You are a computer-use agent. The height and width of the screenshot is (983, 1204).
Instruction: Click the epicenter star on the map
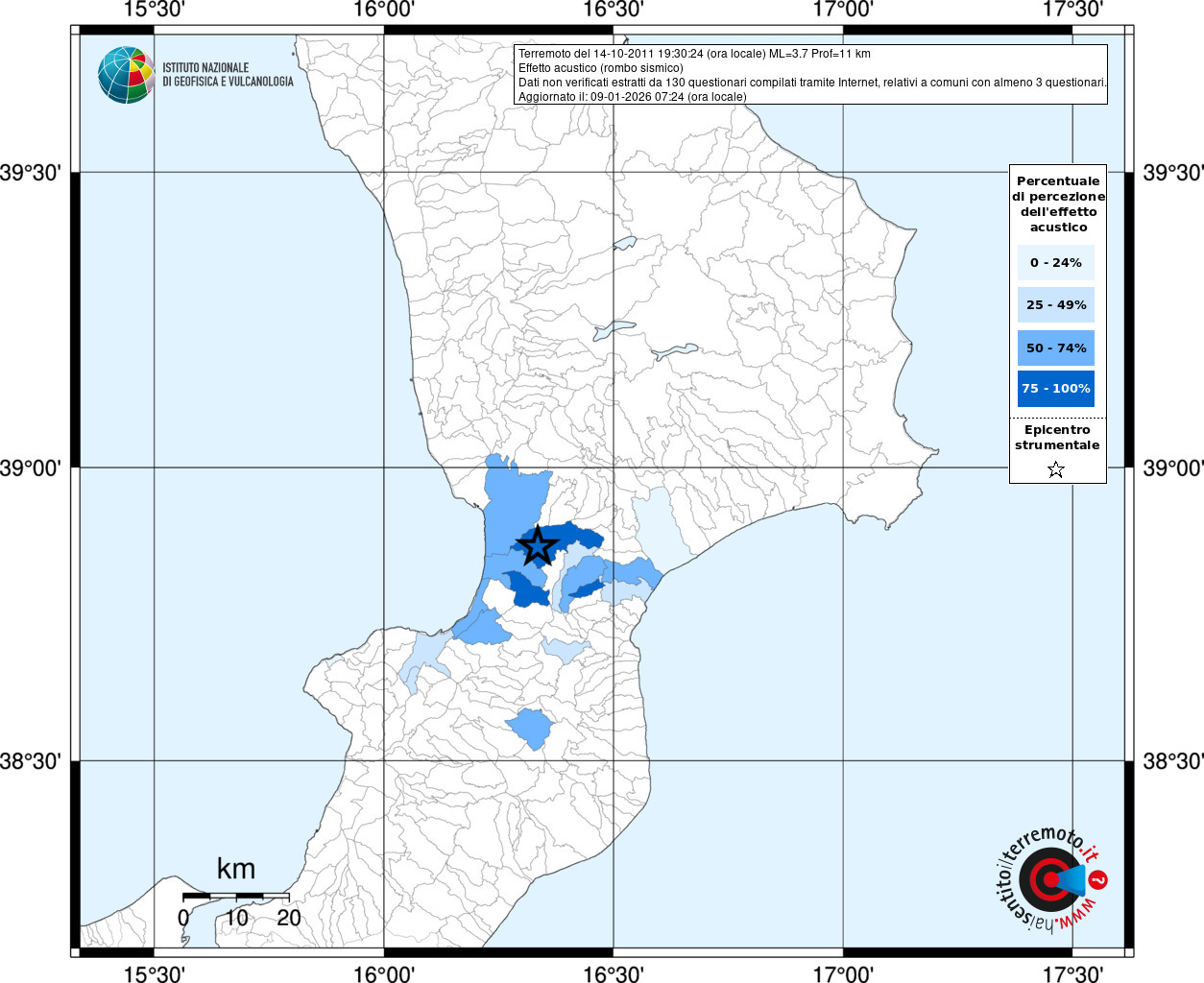[538, 545]
